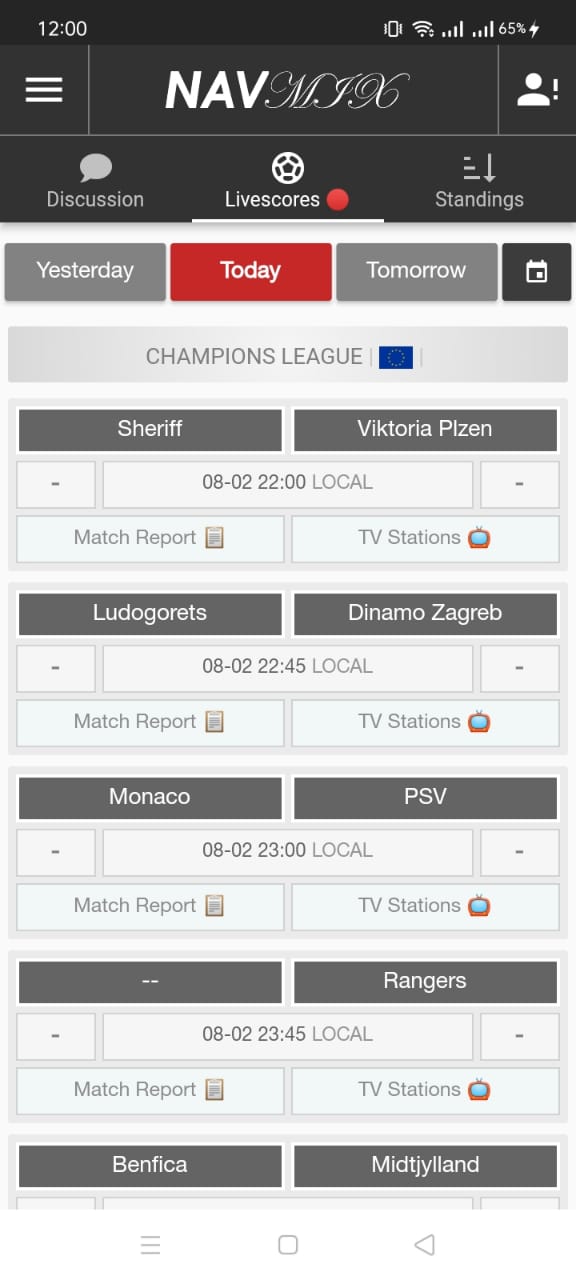576x1280 pixels.
Task: Tap the soccer ball Livescores icon
Action: (x=287, y=167)
